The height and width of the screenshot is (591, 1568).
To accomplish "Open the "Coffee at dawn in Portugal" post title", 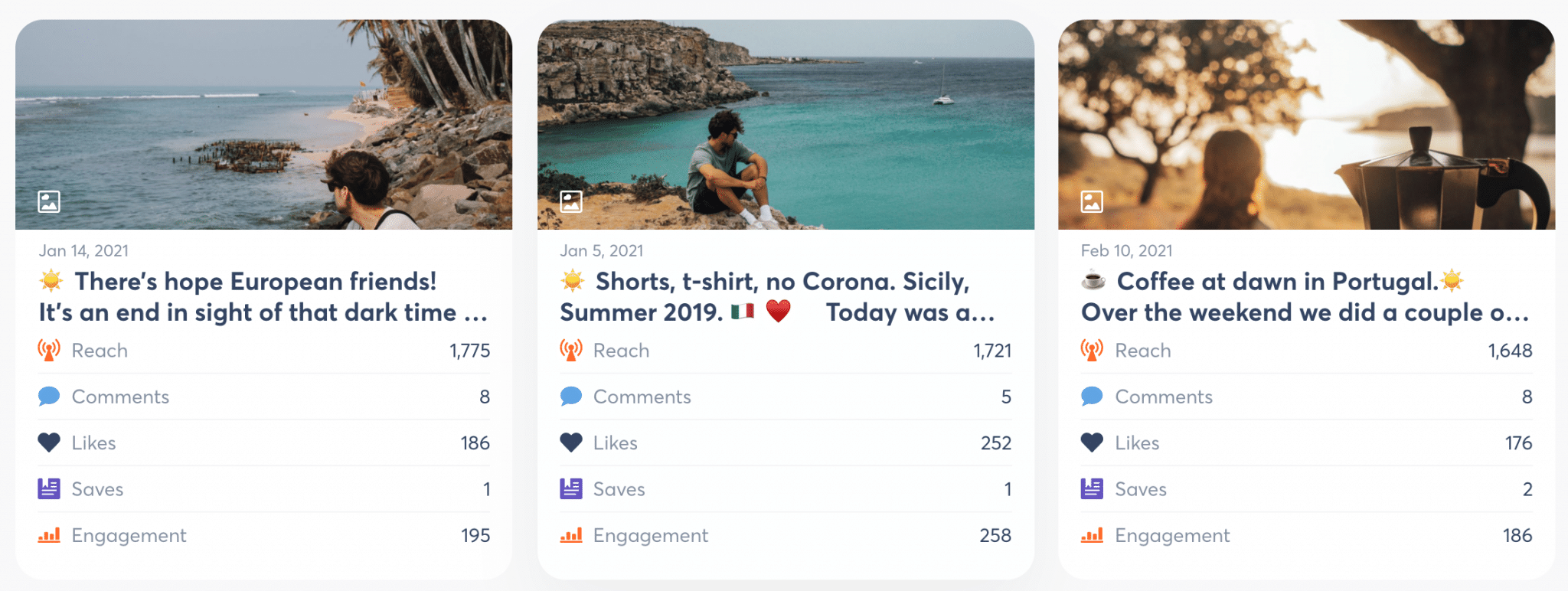I will coord(1277,282).
